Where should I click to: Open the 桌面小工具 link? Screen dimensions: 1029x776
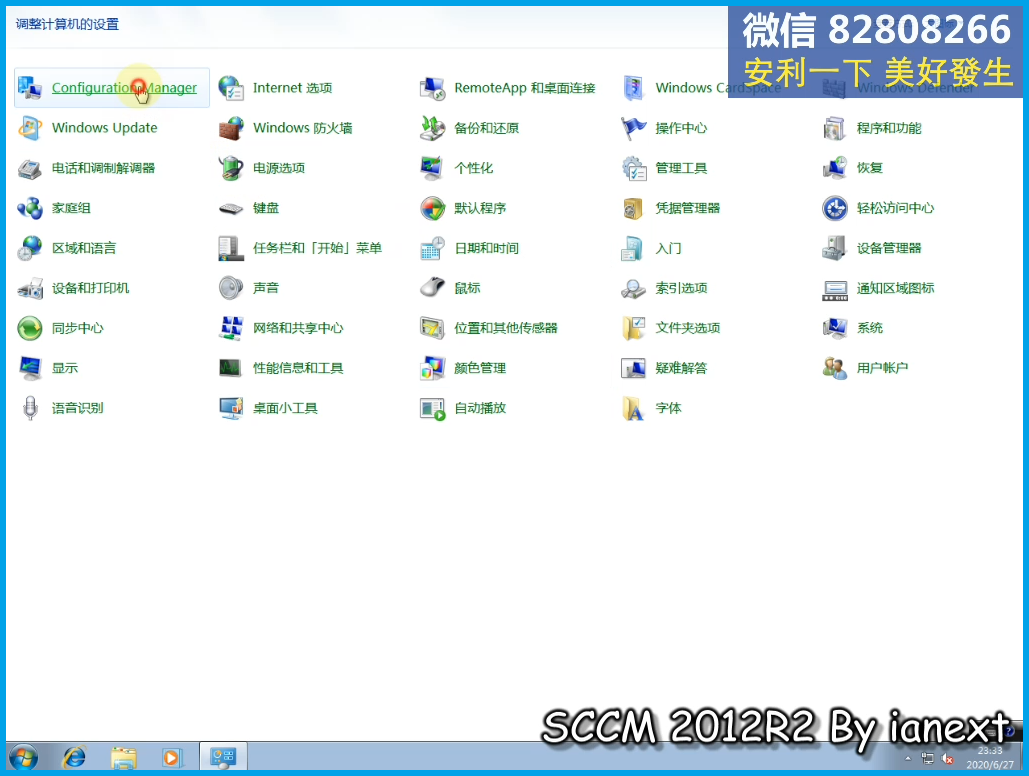pyautogui.click(x=285, y=408)
